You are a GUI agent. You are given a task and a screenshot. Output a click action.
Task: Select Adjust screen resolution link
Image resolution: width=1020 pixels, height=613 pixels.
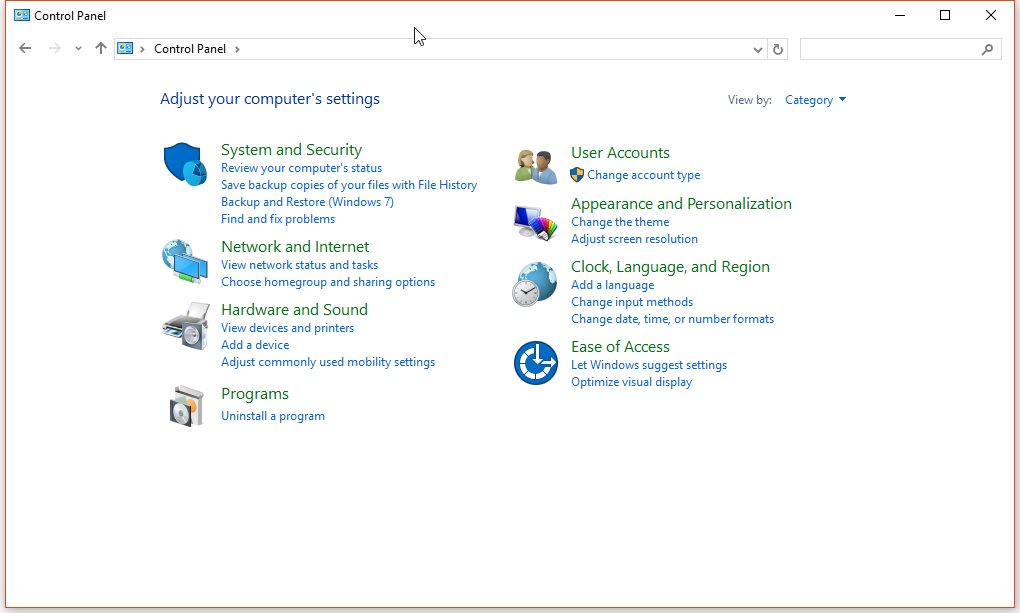point(634,239)
